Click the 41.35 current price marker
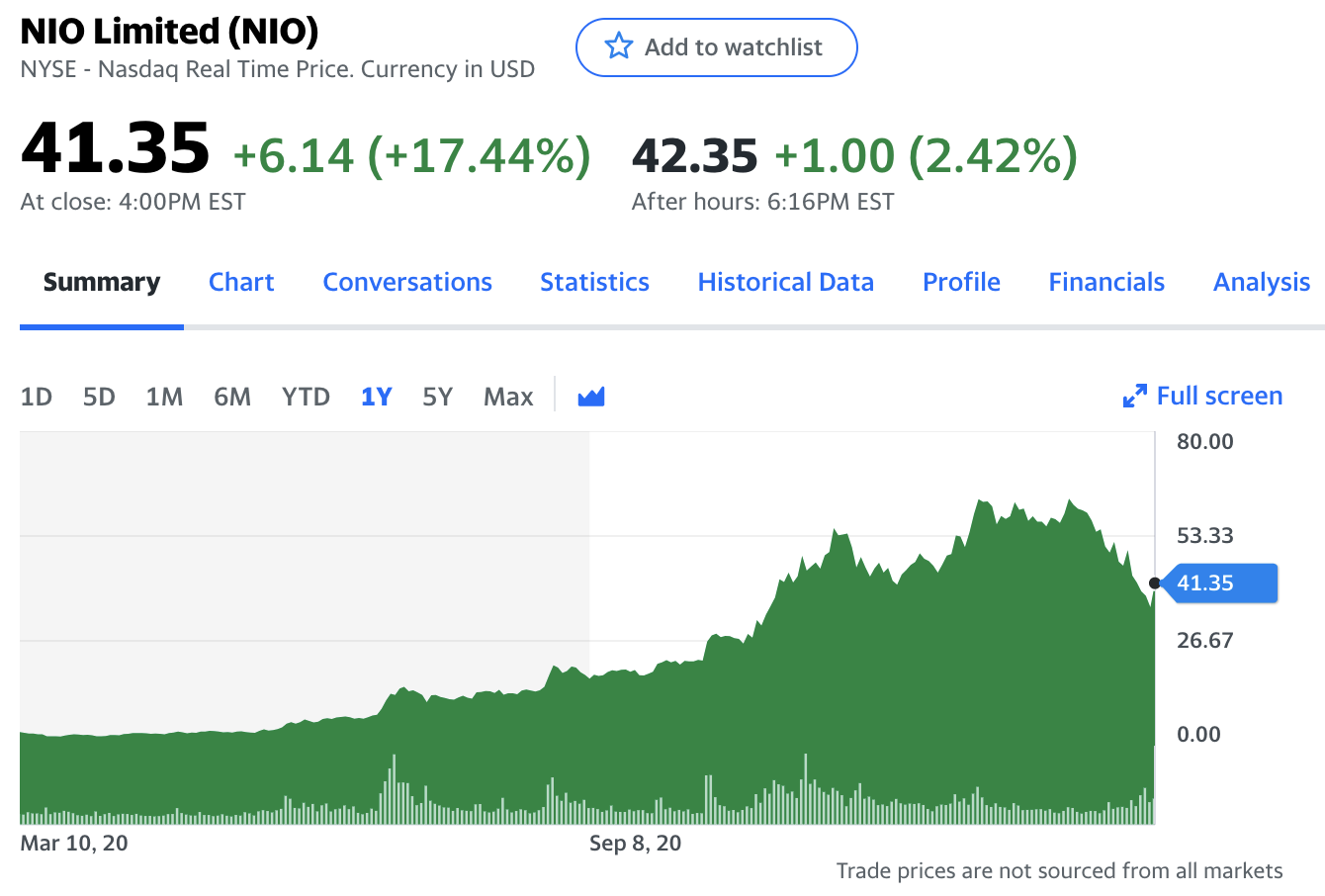This screenshot has height=896, width=1325. tap(1218, 583)
